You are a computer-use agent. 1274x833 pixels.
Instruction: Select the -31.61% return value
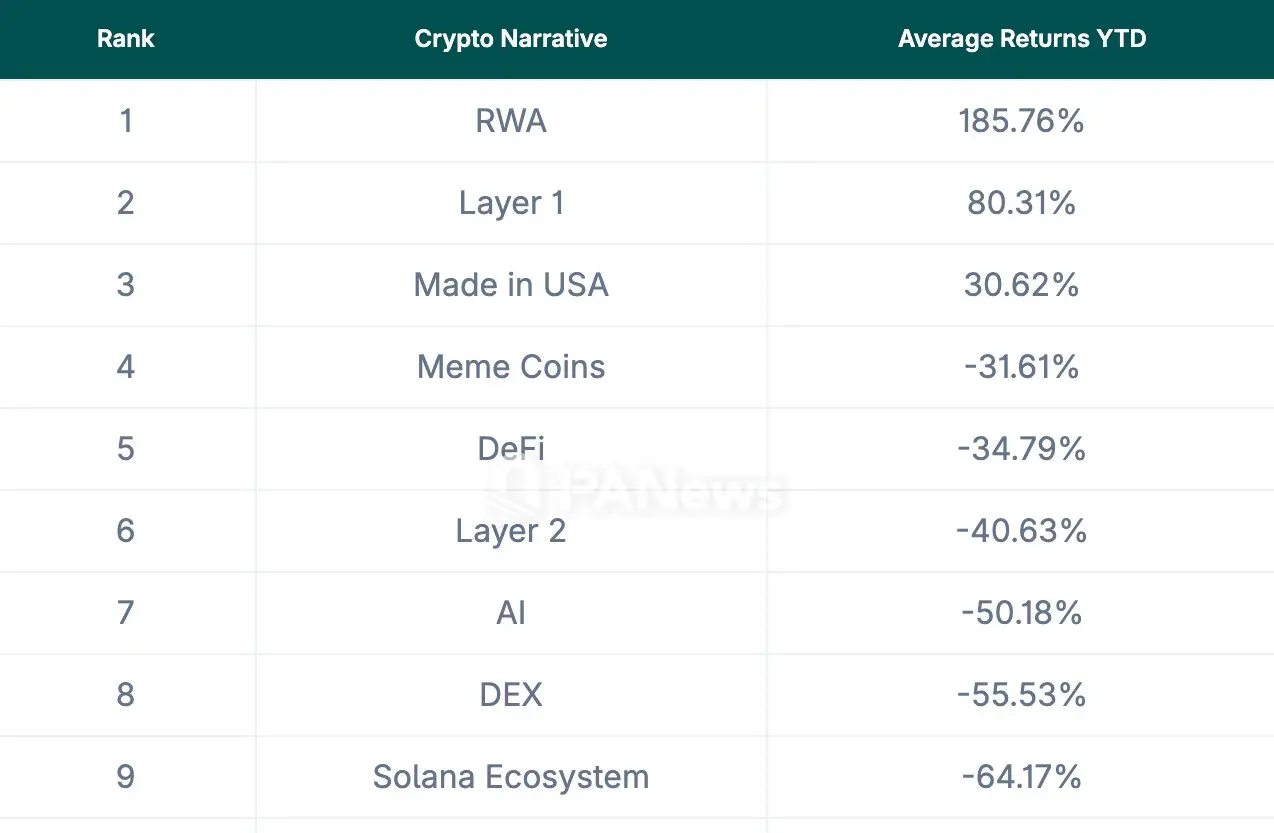[x=1021, y=367]
